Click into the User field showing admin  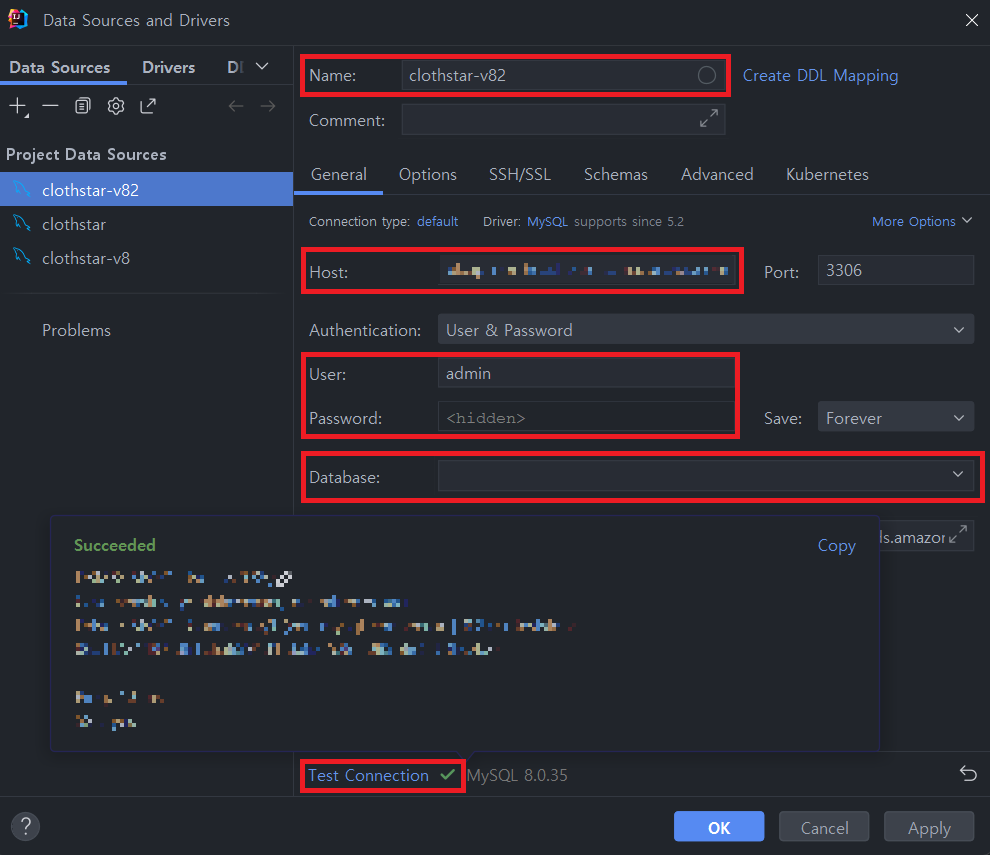(586, 373)
